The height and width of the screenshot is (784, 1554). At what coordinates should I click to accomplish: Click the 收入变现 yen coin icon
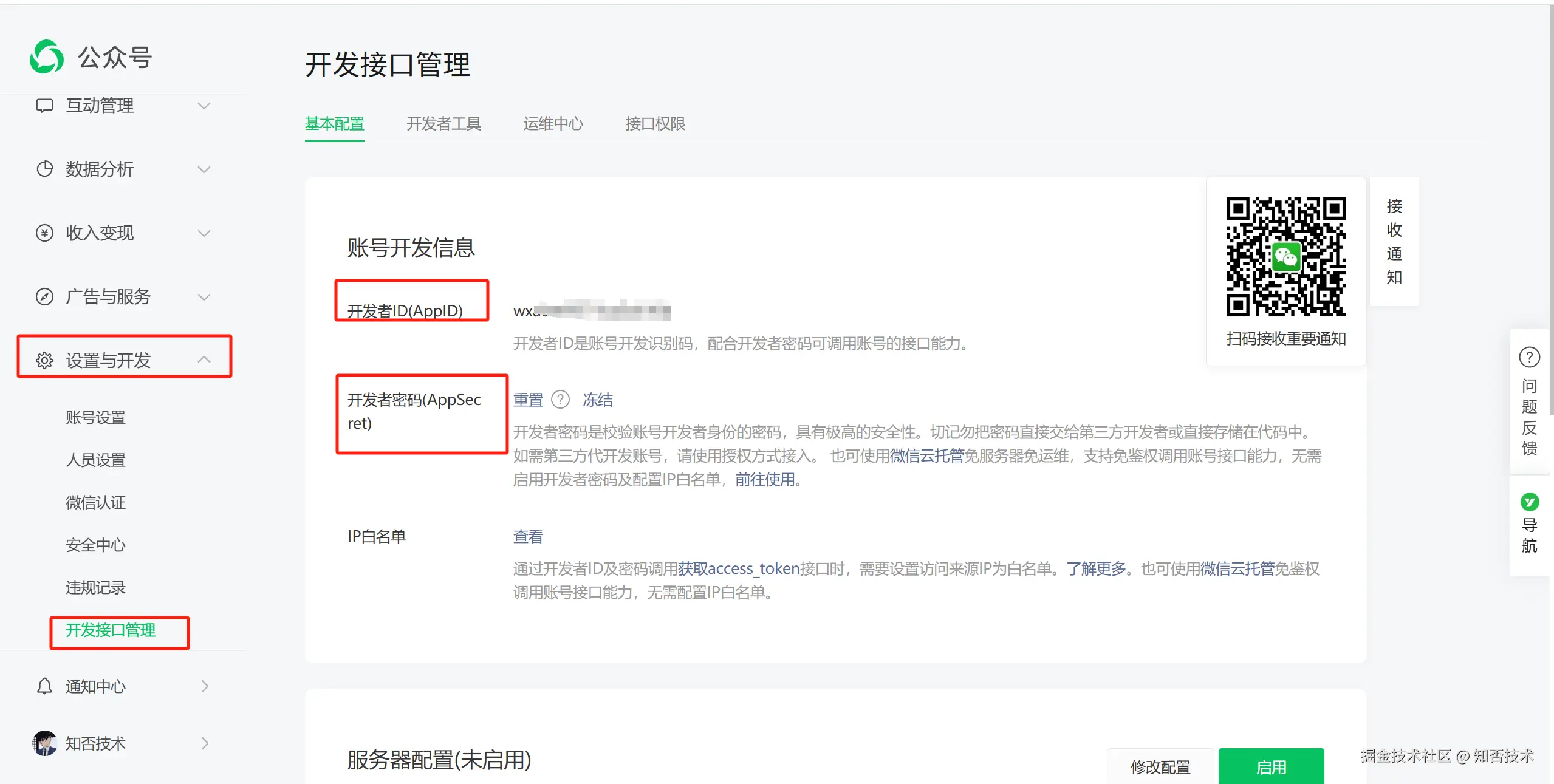pos(44,233)
